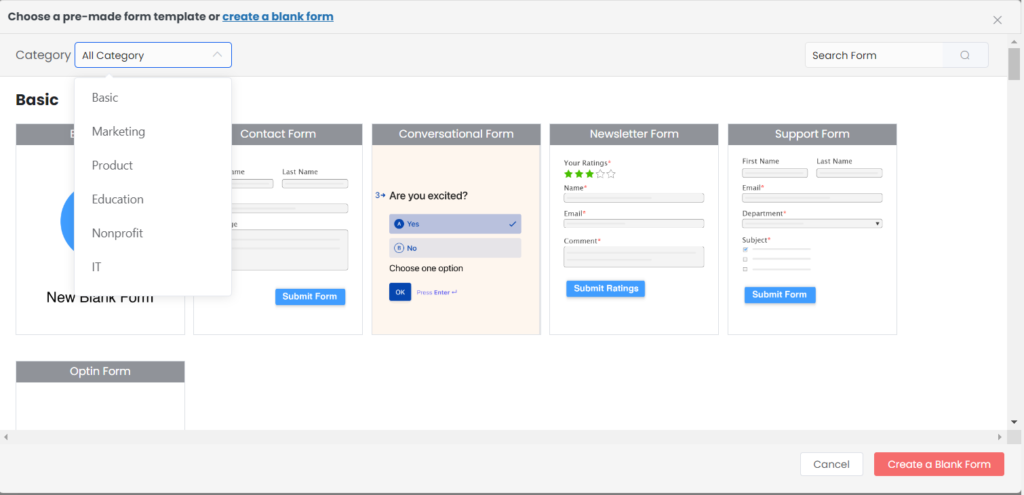Click Email field in Newsletter Form preview
The width and height of the screenshot is (1024, 495).
(x=634, y=223)
